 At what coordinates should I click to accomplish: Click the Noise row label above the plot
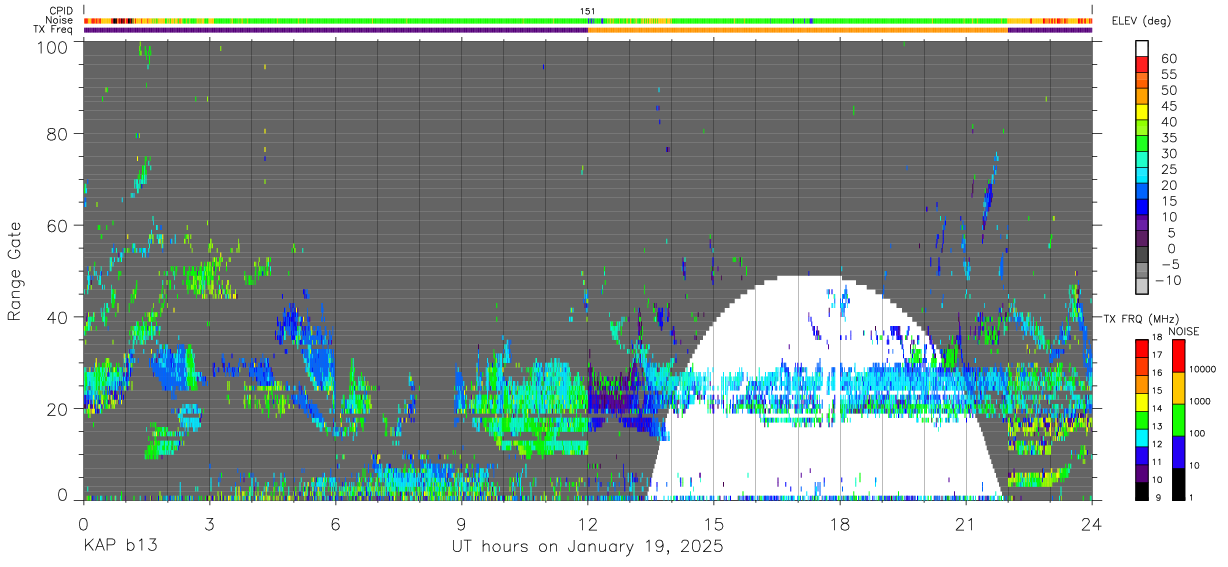60,20
